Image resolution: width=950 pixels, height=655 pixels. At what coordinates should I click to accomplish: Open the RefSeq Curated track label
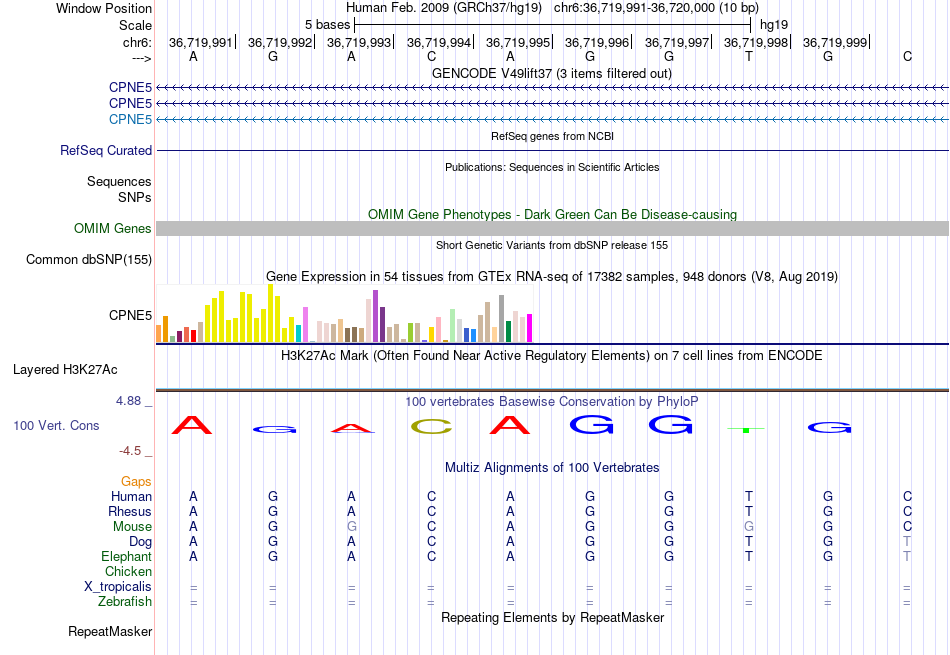pos(106,150)
